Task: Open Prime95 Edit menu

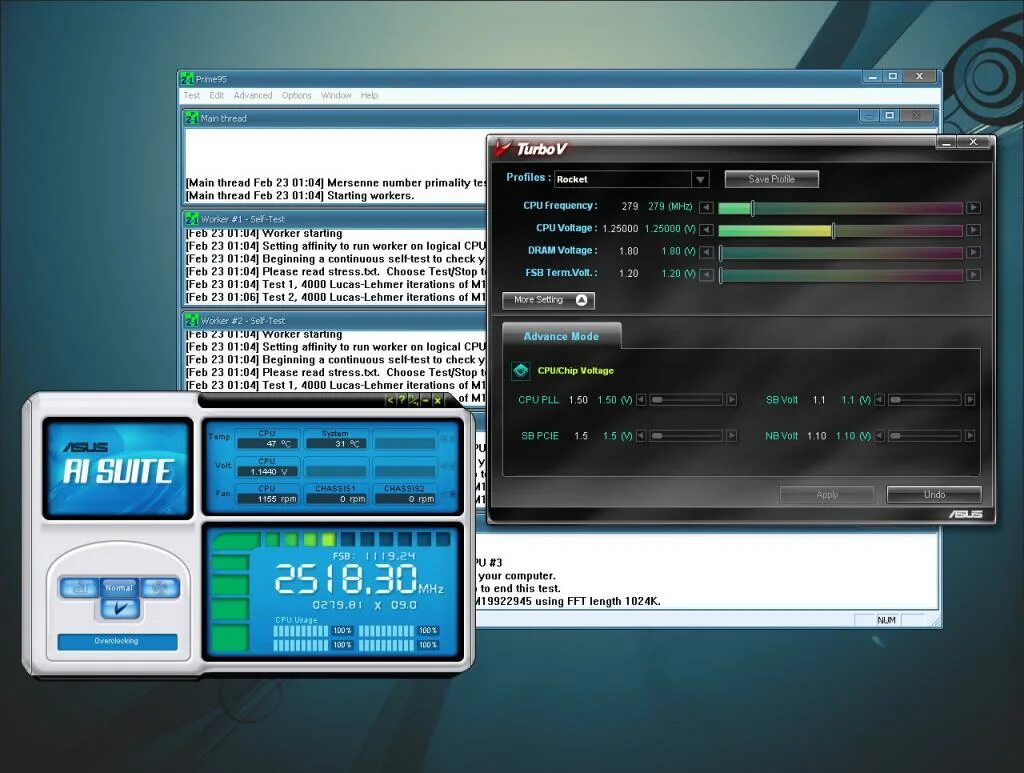Action: [x=217, y=95]
